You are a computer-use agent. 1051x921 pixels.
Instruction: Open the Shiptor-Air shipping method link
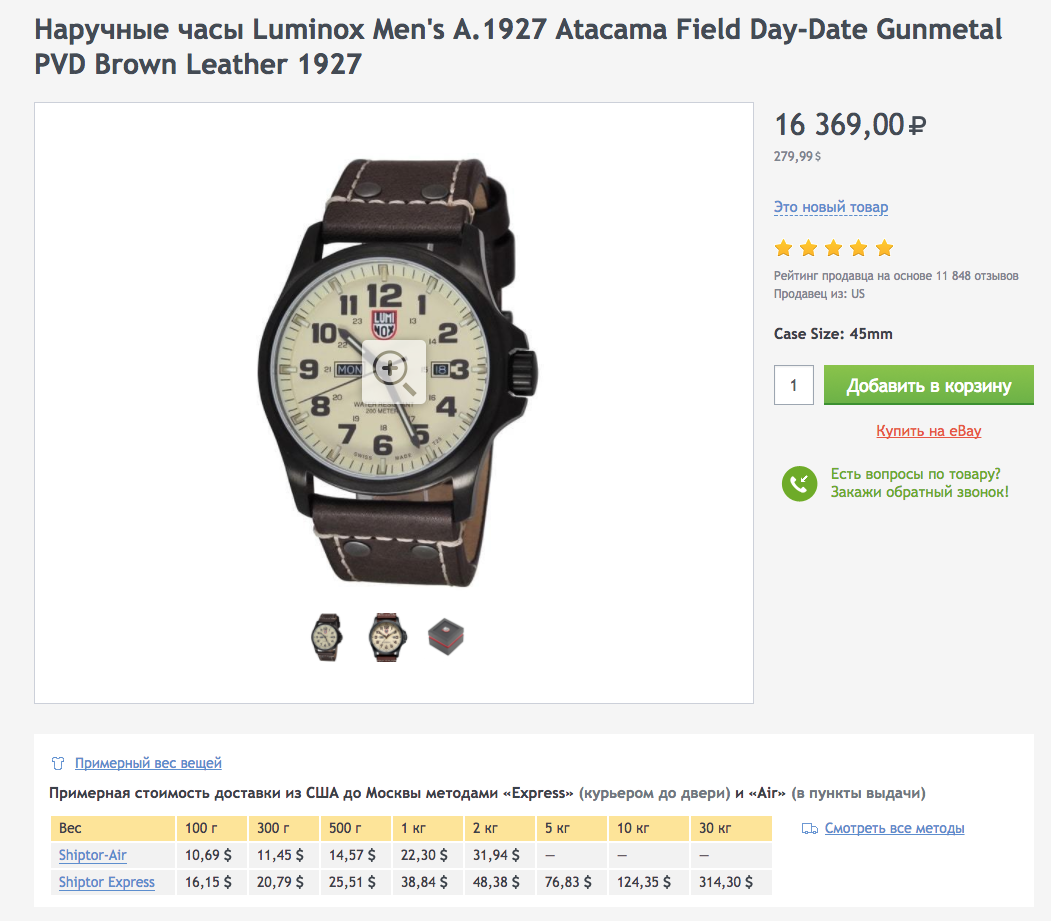tap(92, 855)
